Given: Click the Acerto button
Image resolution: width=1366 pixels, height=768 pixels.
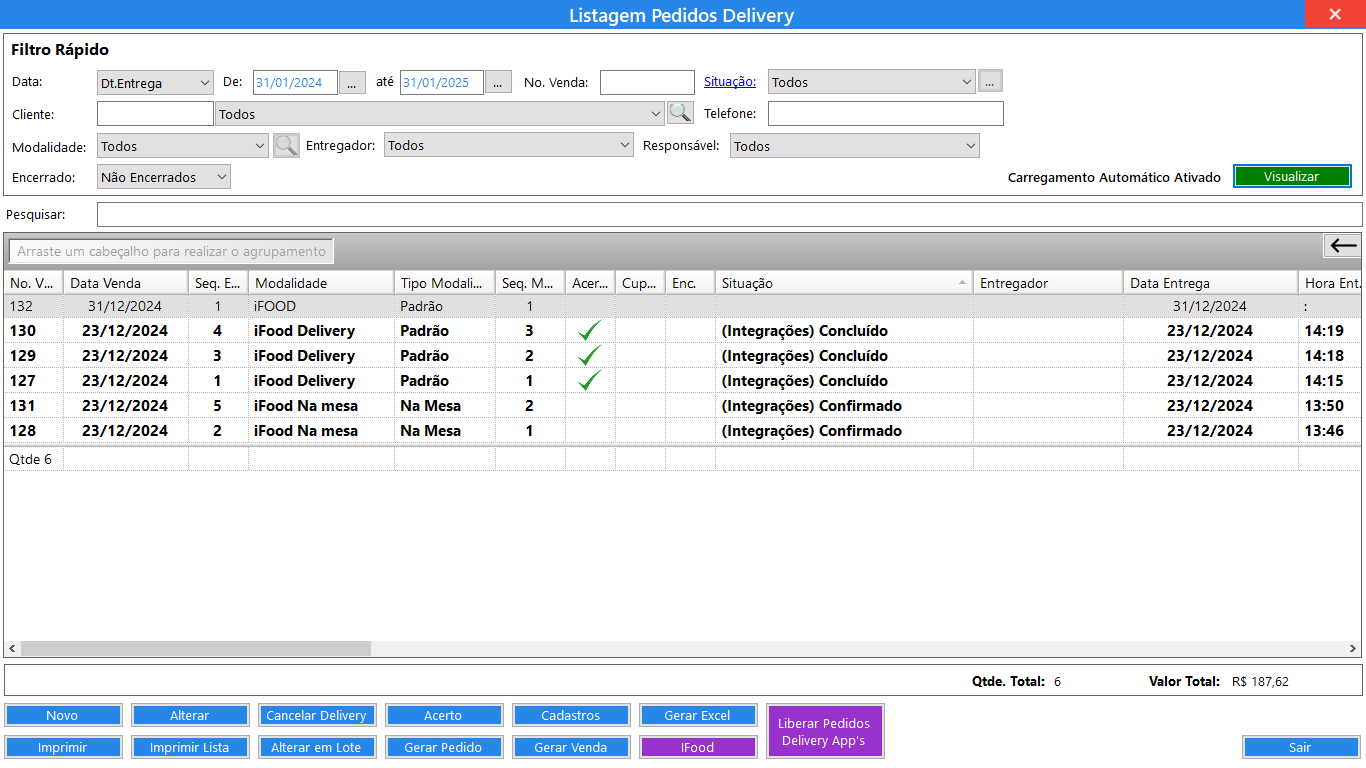Looking at the screenshot, I should (444, 715).
